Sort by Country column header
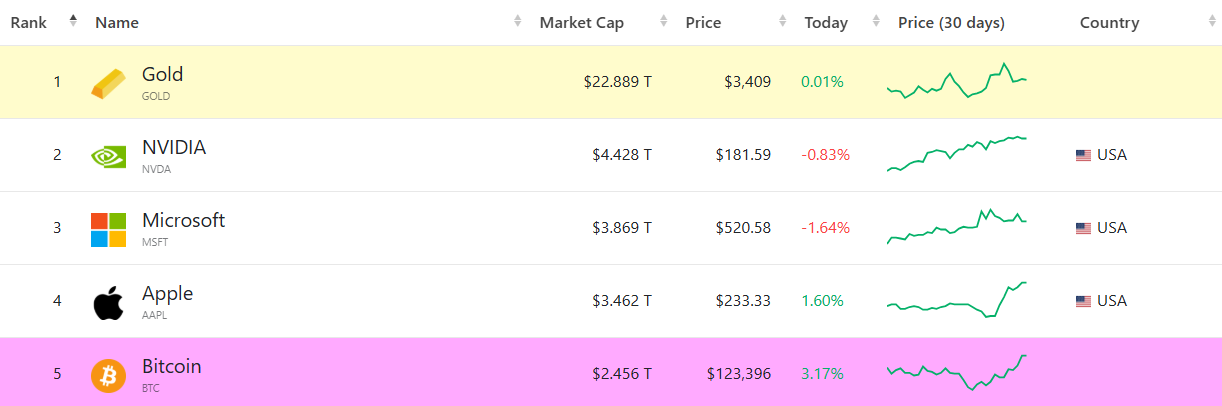1222x406 pixels. click(1109, 23)
